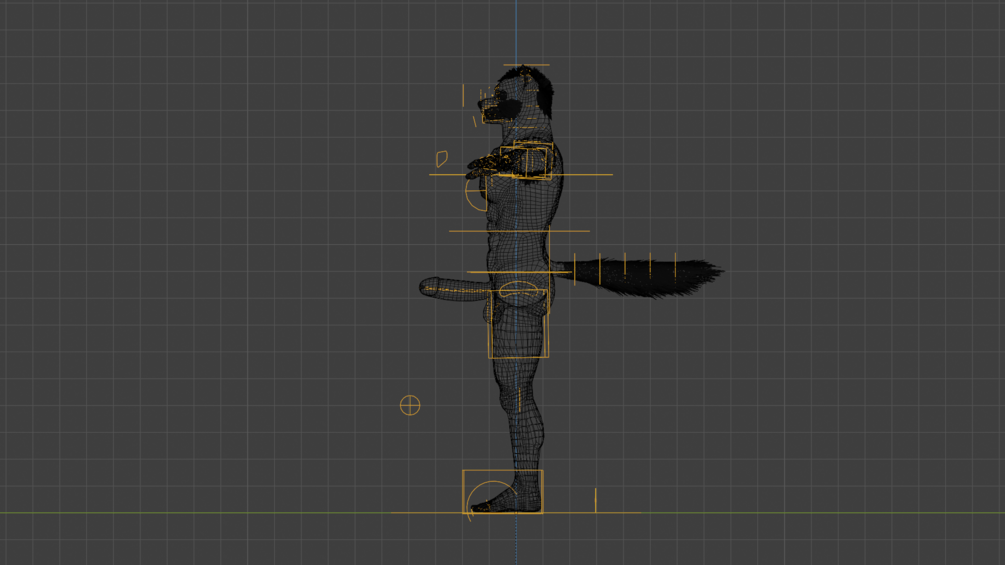Select the rectangular thigh control box
This screenshot has height=565, width=1005.
point(518,323)
